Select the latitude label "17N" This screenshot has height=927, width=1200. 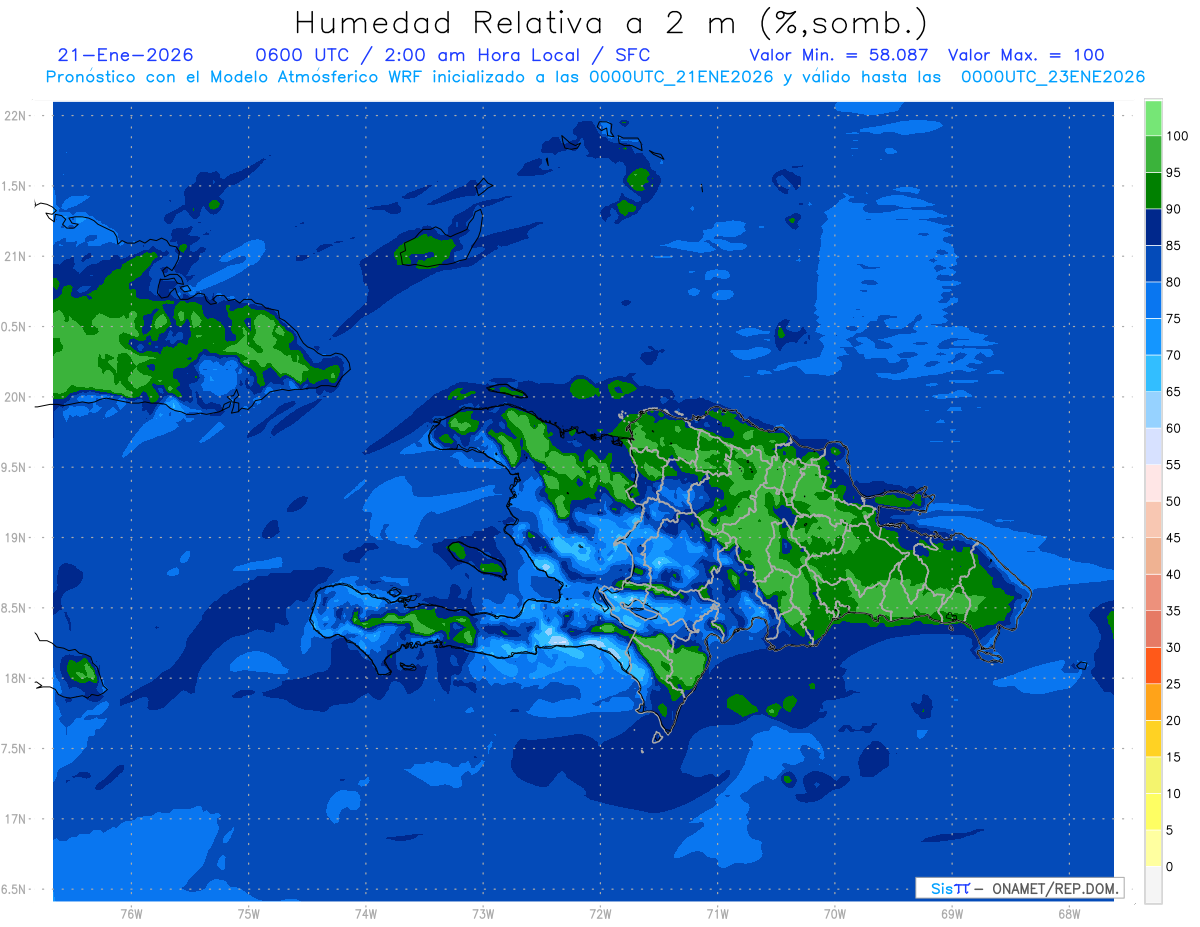point(17,819)
